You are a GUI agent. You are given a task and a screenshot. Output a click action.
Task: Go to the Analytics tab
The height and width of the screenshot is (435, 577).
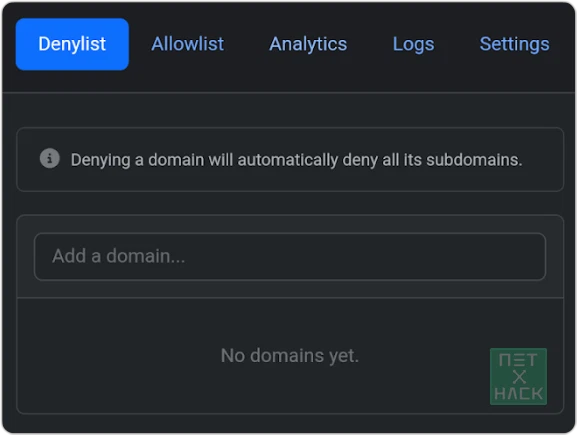pyautogui.click(x=308, y=44)
